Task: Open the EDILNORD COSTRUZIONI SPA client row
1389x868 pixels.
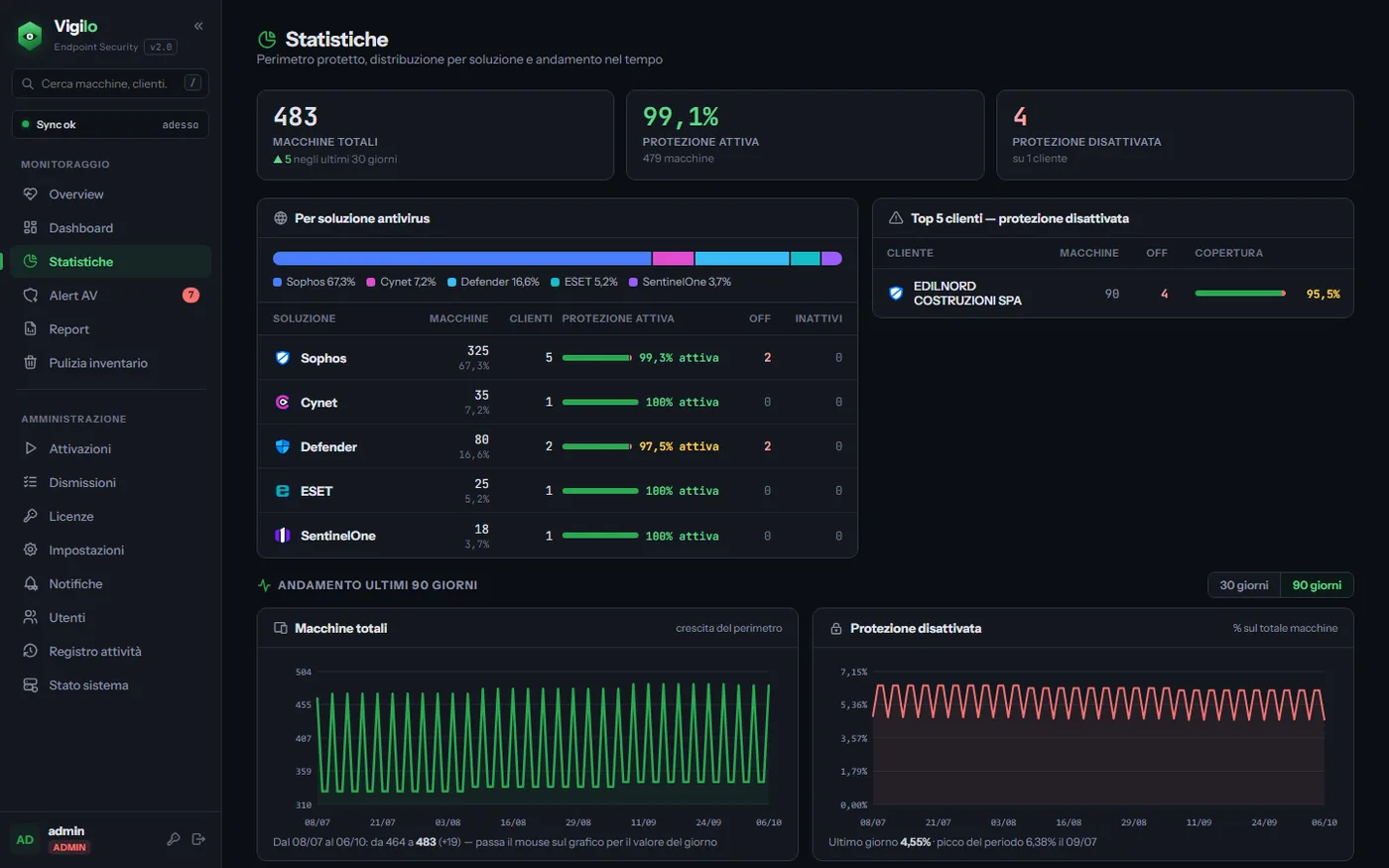Action: 1112,294
